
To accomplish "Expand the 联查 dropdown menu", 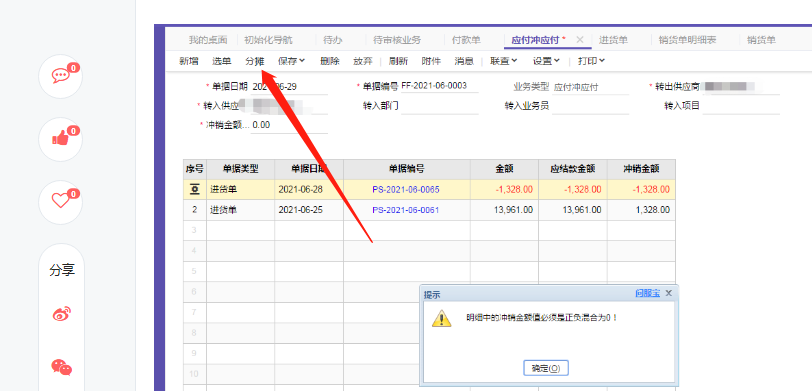I will (x=504, y=61).
